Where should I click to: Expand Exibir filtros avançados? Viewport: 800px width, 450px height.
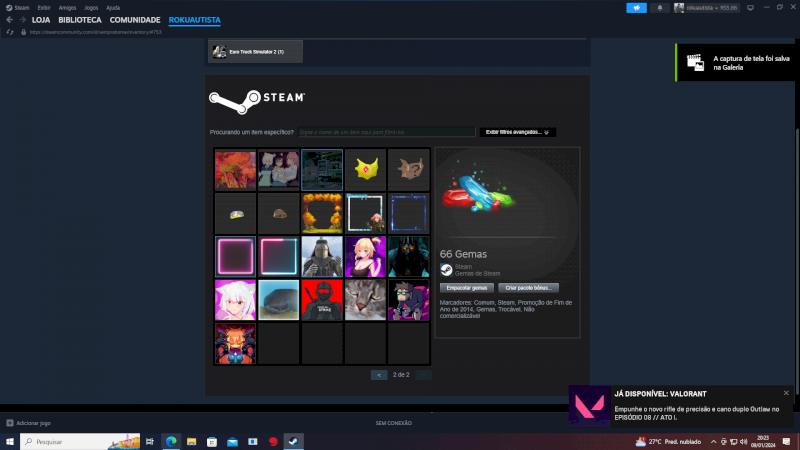click(x=517, y=132)
